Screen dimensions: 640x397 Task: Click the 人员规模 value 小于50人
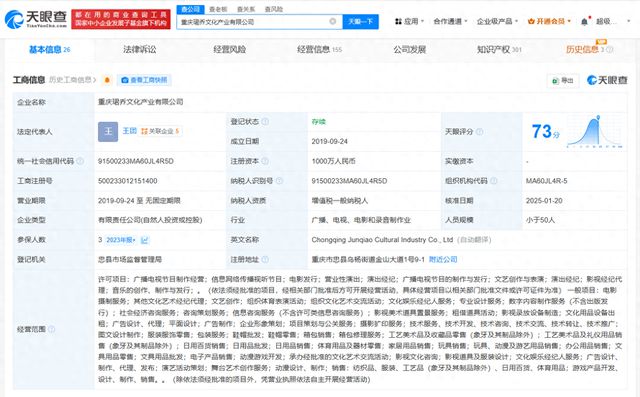click(x=540, y=220)
